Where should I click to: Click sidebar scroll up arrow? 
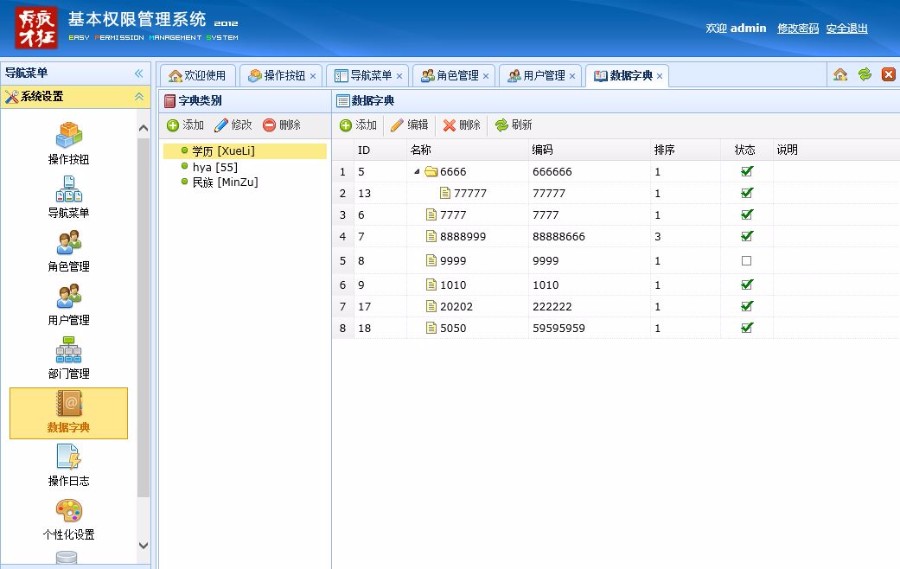[143, 128]
